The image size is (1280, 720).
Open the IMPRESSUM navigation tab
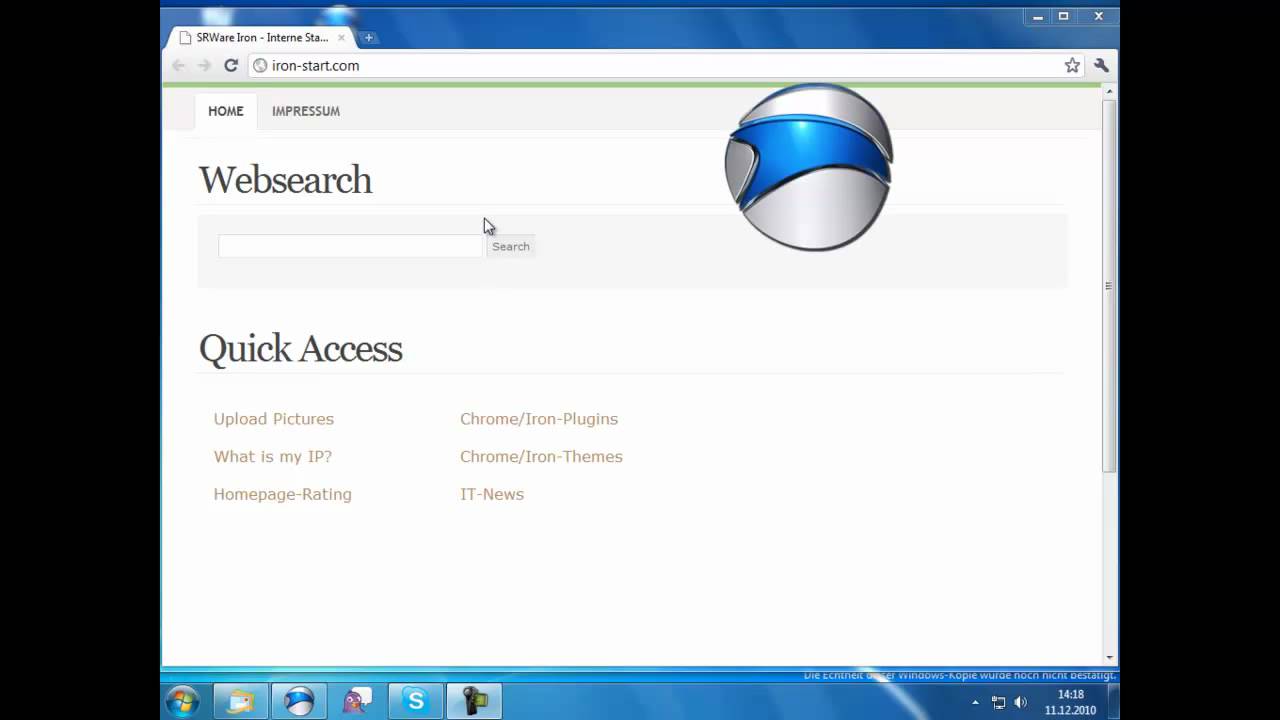point(306,111)
